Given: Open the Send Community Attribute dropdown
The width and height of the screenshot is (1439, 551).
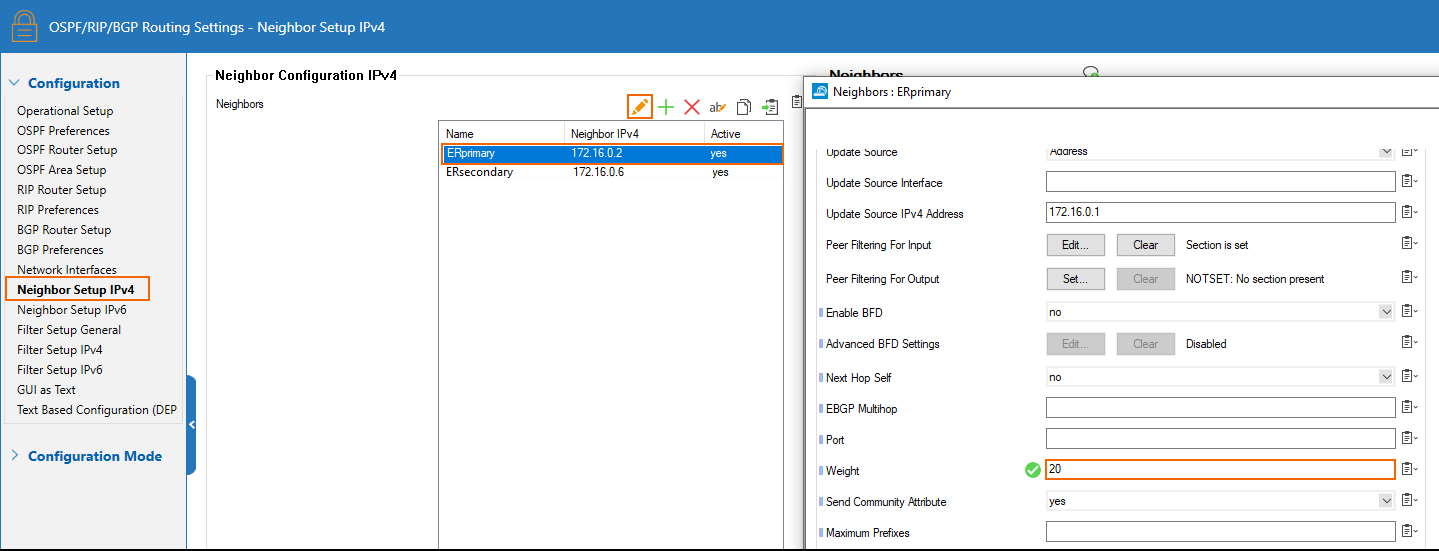Looking at the screenshot, I should tap(1386, 501).
